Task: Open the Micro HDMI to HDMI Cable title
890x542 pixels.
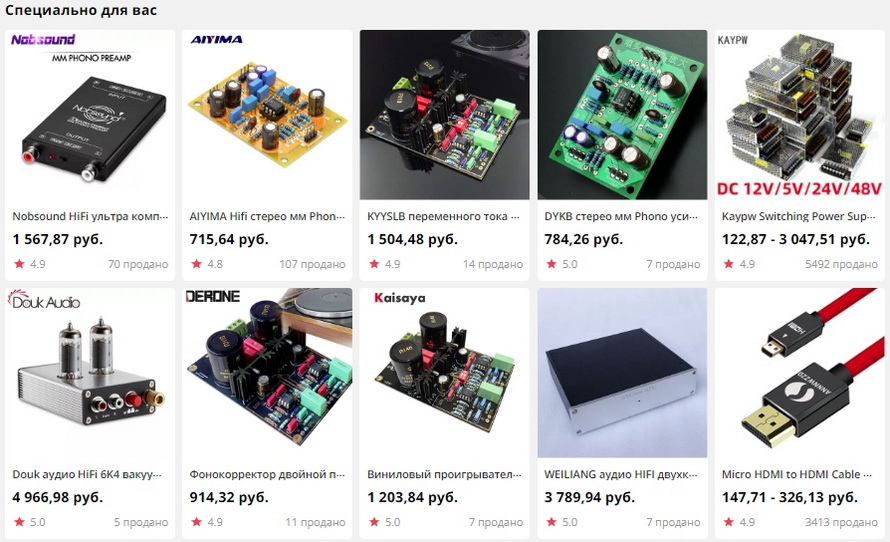Action: [797, 474]
